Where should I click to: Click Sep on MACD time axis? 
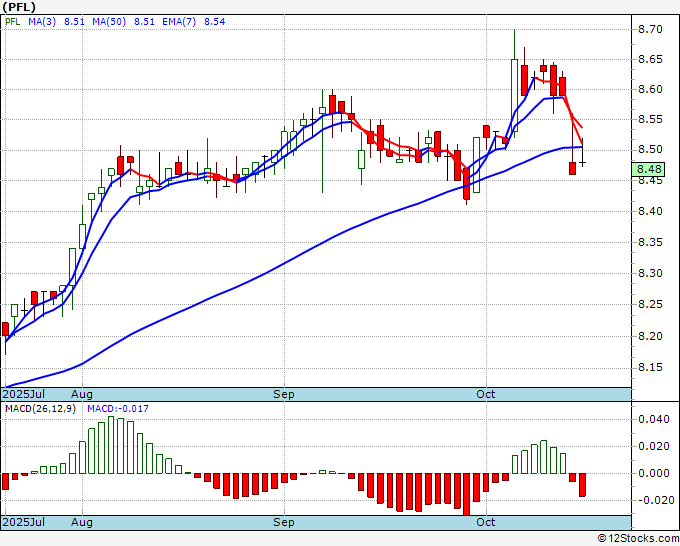coord(284,522)
